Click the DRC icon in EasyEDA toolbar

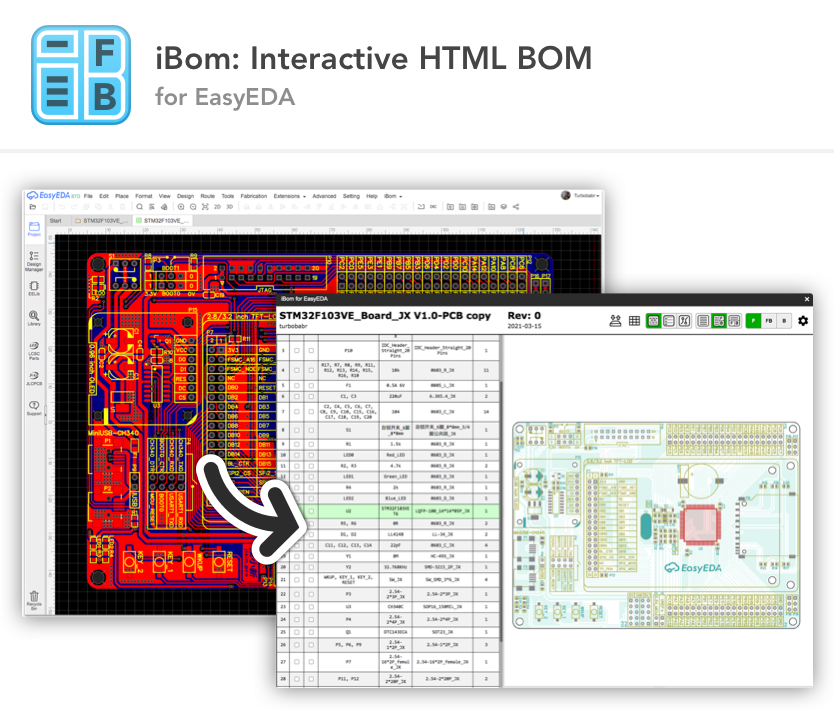pos(433,207)
